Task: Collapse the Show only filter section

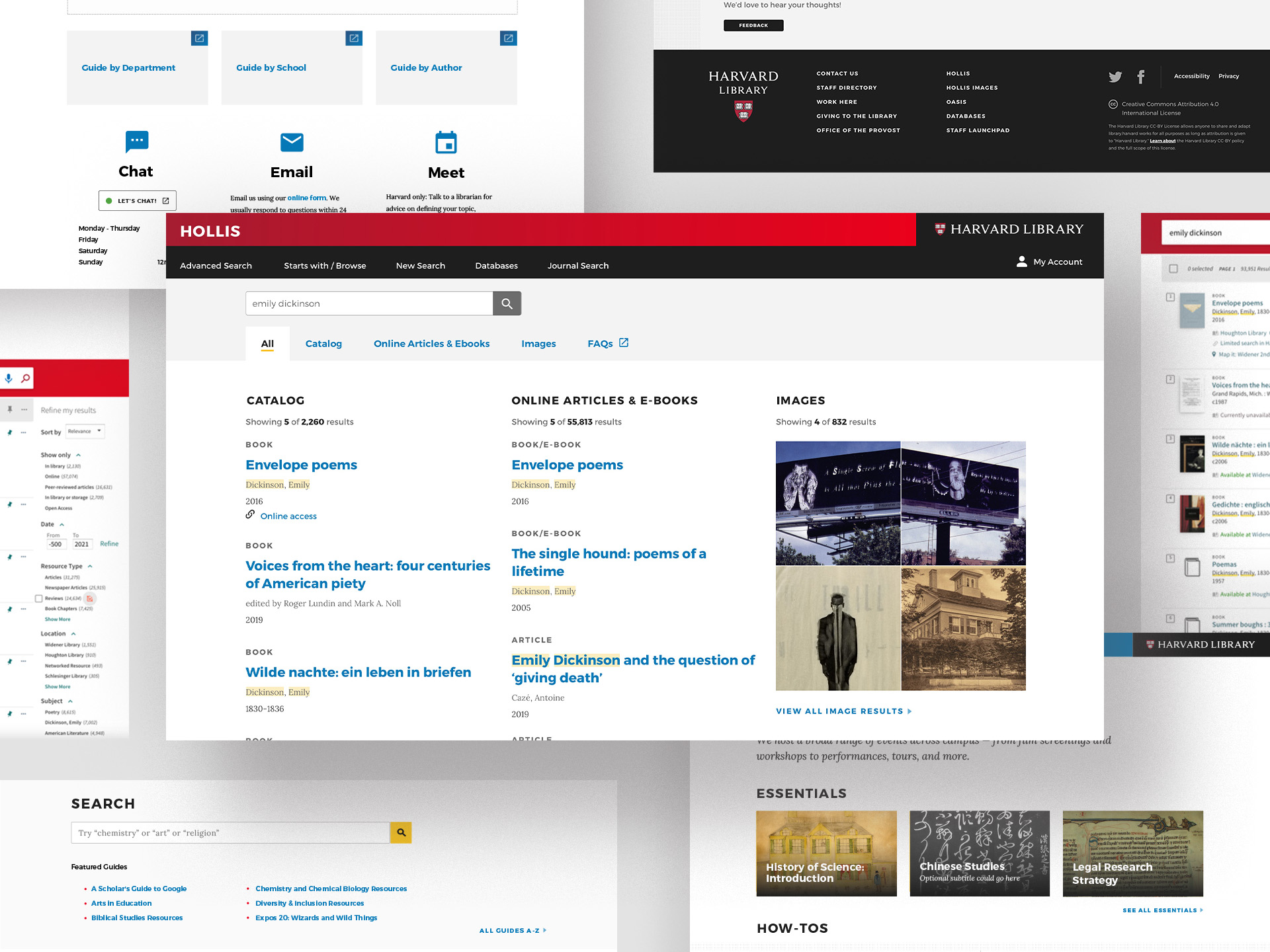Action: 78,455
